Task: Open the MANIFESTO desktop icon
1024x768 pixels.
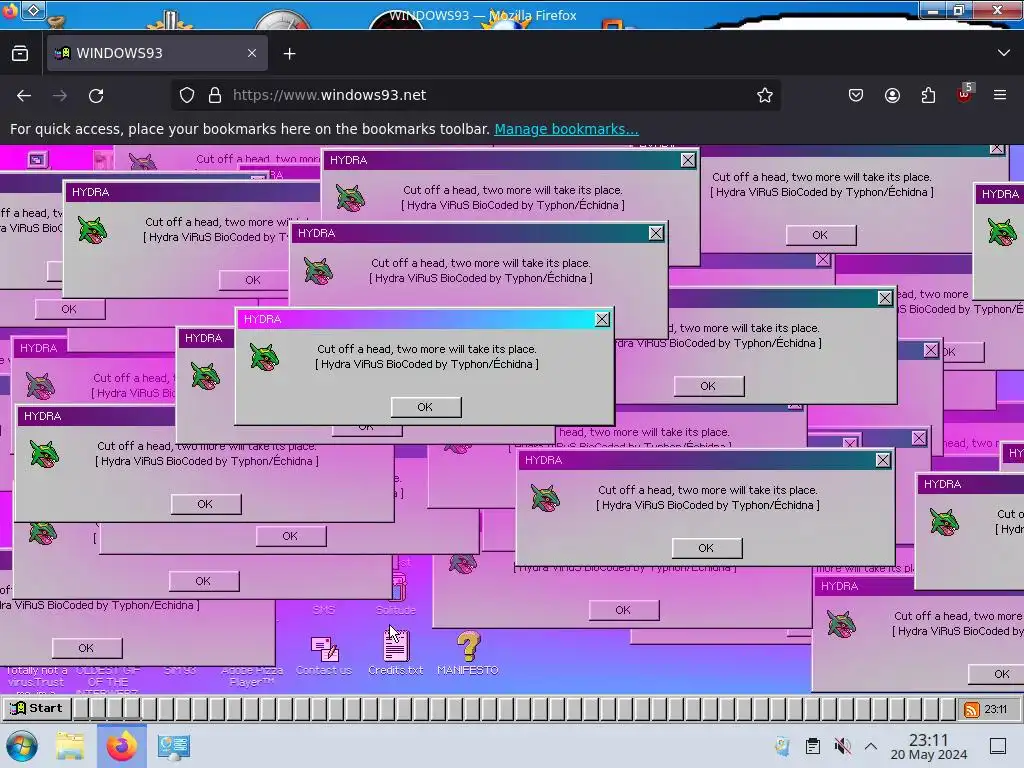Action: click(x=468, y=653)
